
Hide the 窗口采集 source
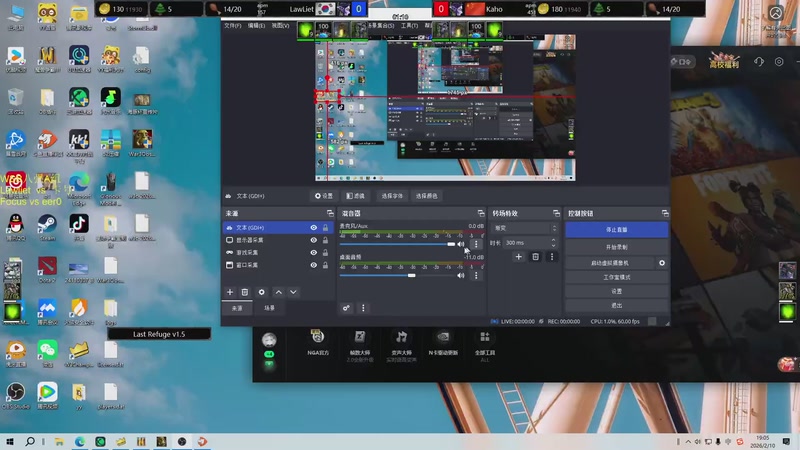point(313,265)
